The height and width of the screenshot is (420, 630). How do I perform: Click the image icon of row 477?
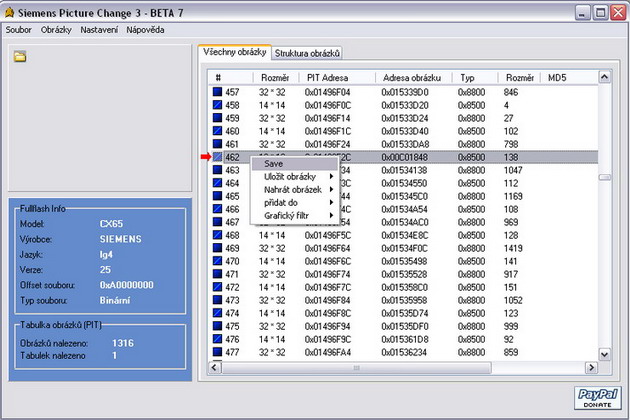pyautogui.click(x=217, y=352)
